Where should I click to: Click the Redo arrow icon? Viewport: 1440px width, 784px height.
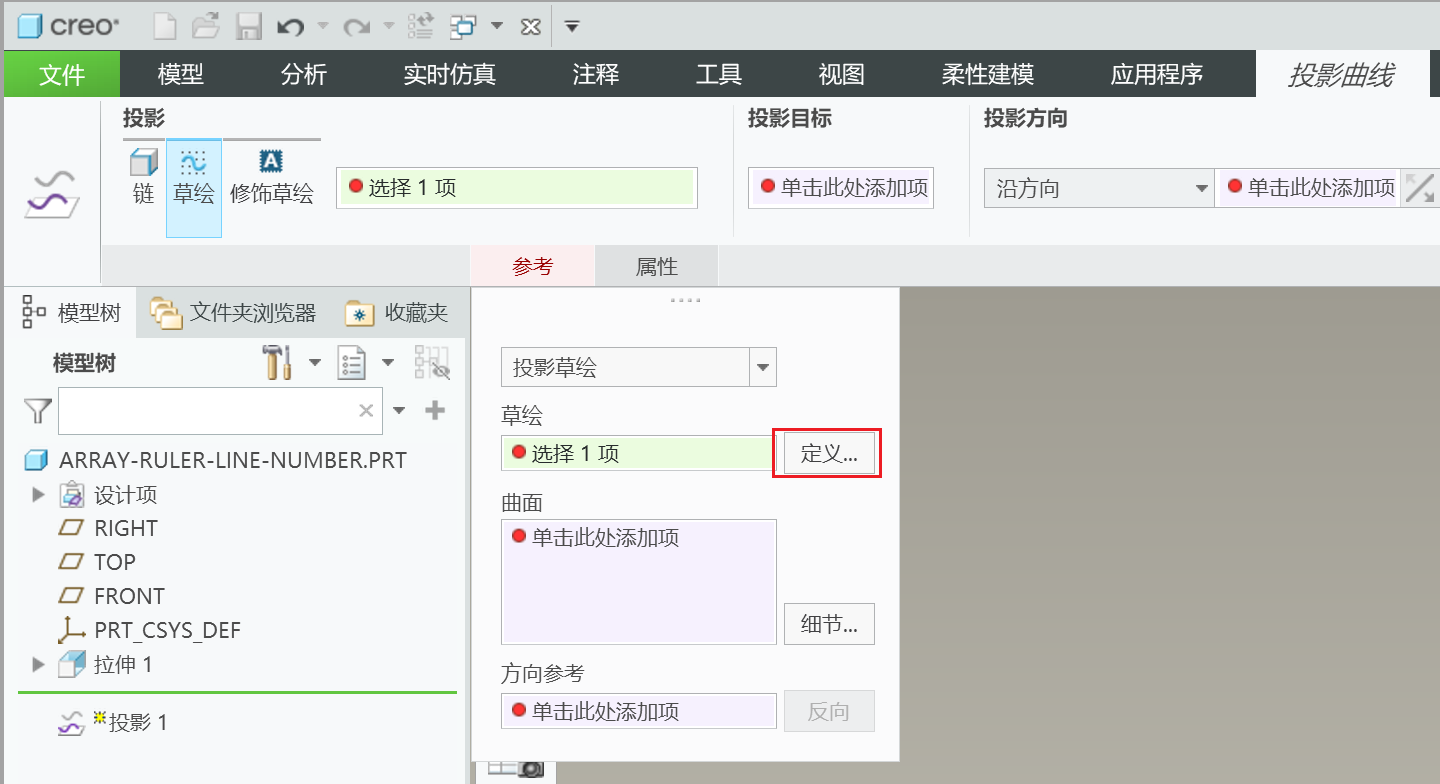click(357, 26)
